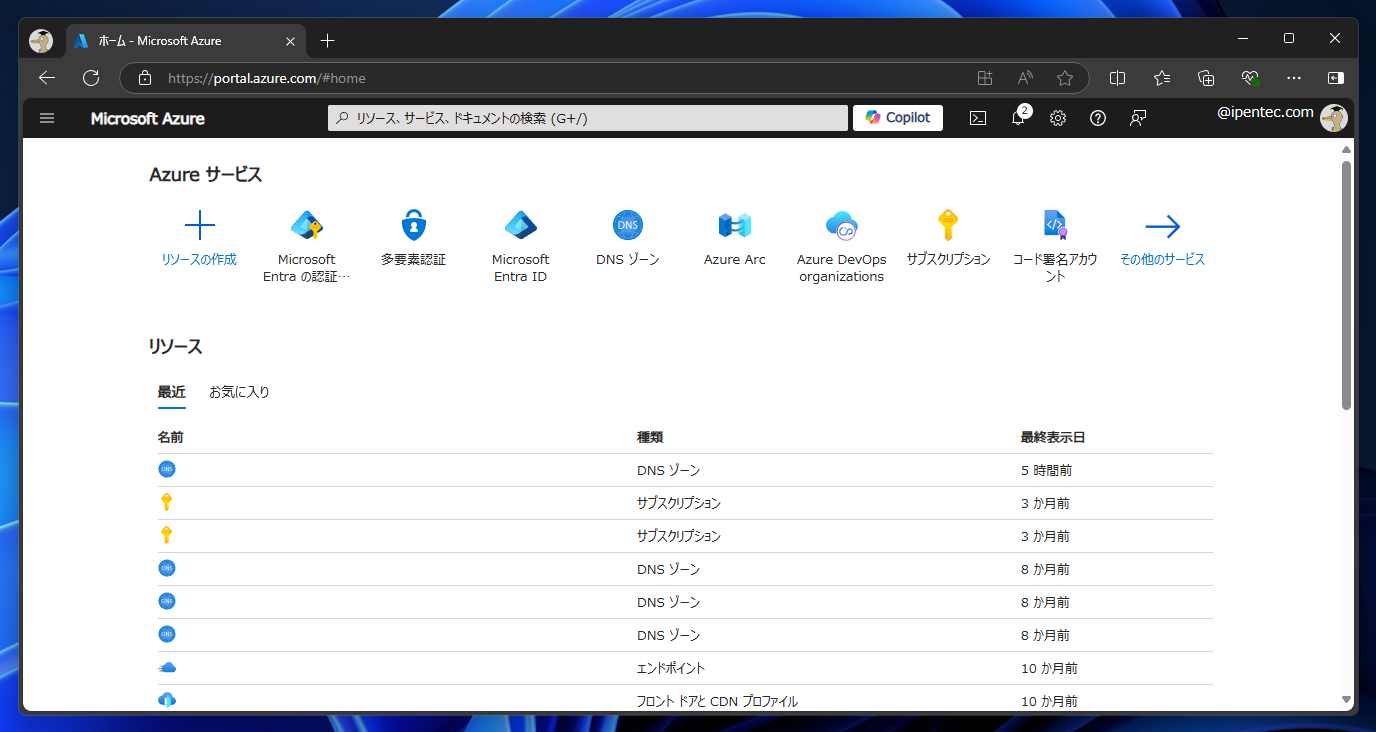This screenshot has width=1376, height=732.
Task: Open the Edge settings ellipsis menu
Action: coord(1293,77)
